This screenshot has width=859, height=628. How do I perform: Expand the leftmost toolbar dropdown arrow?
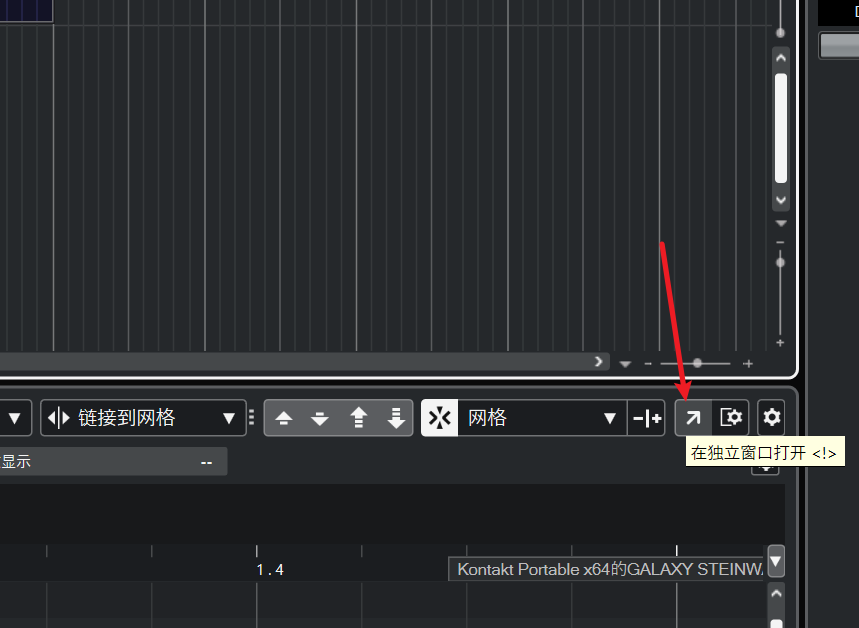pyautogui.click(x=15, y=419)
